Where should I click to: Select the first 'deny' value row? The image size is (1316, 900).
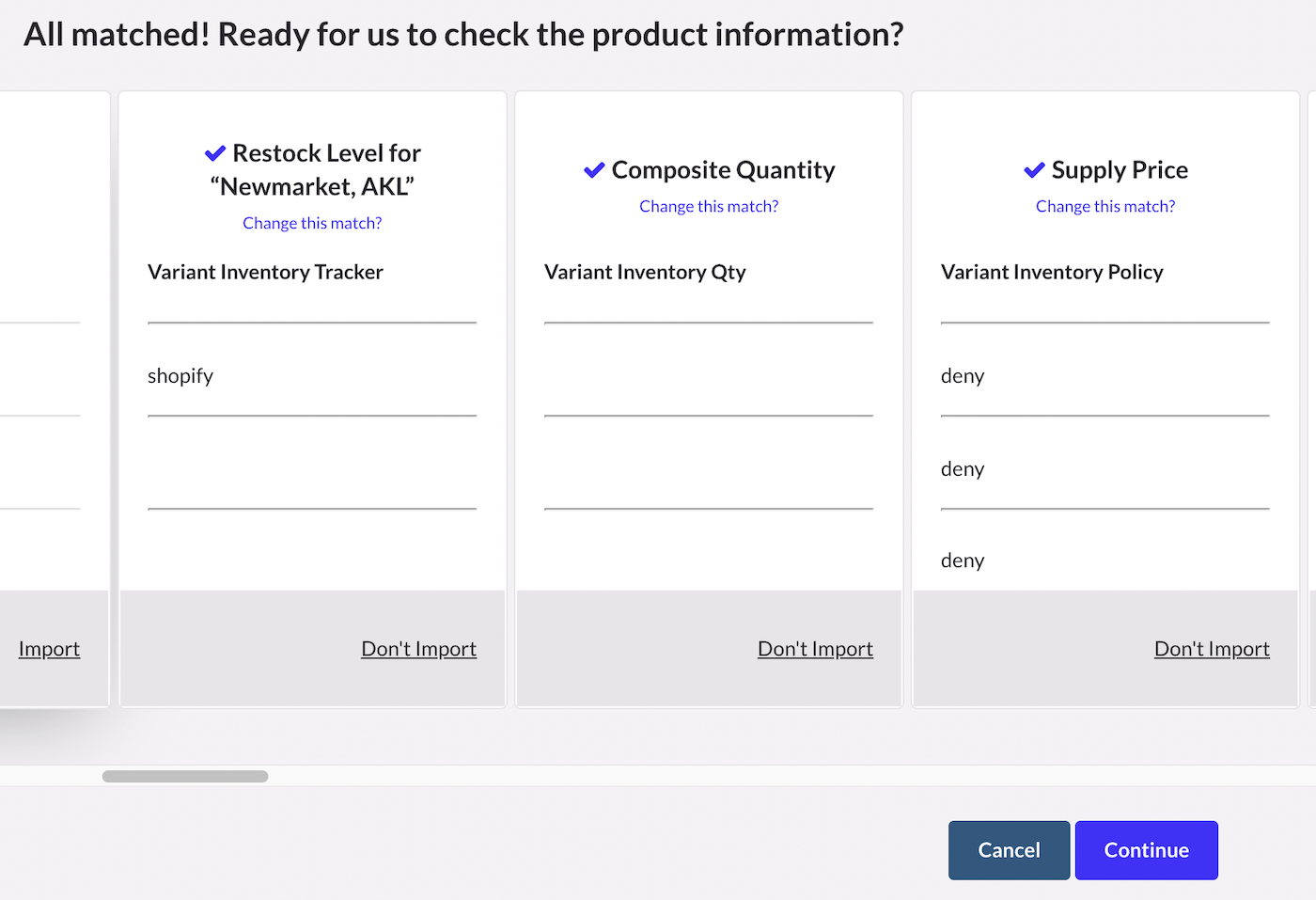[x=963, y=376]
